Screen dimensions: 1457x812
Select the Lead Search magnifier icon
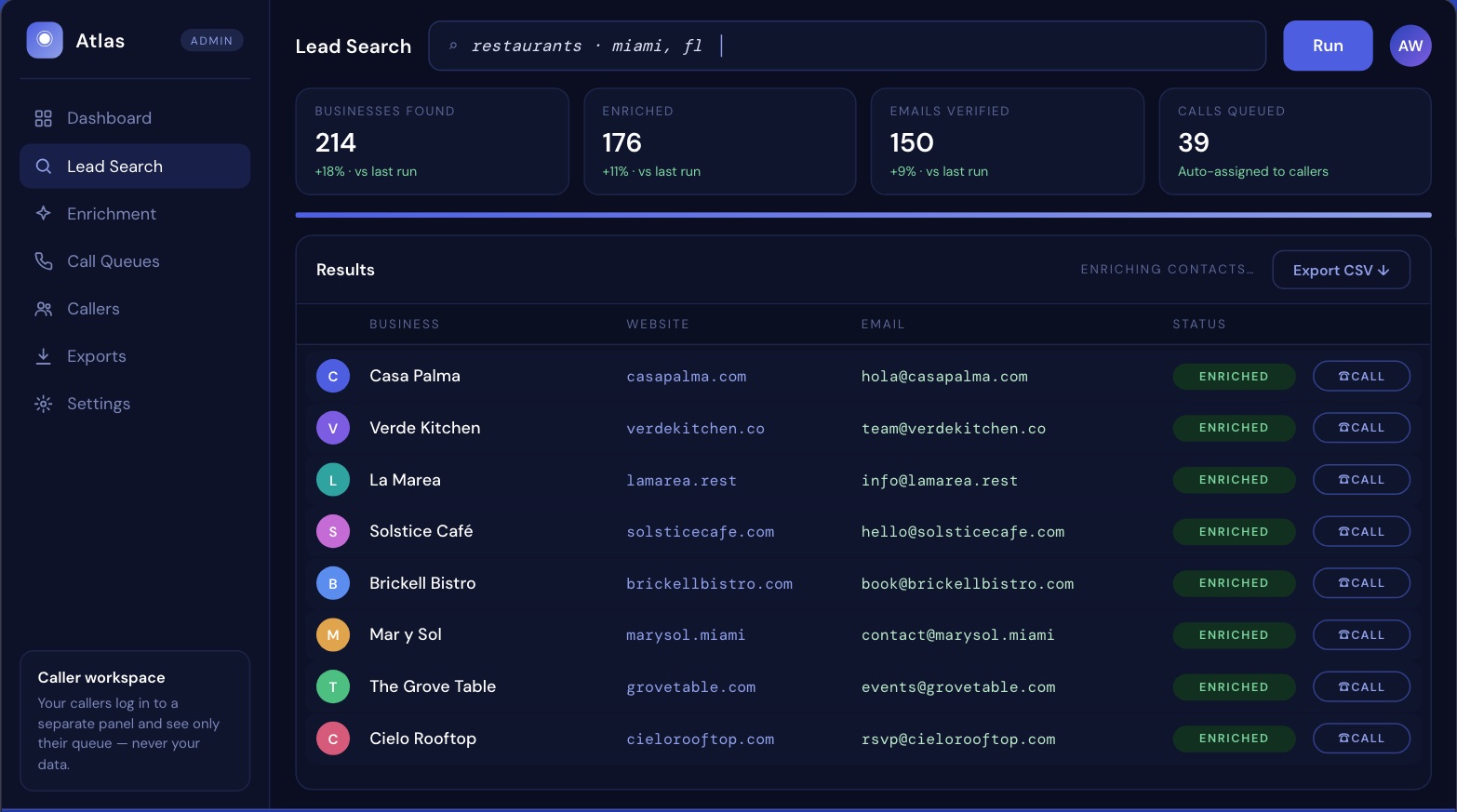click(43, 166)
